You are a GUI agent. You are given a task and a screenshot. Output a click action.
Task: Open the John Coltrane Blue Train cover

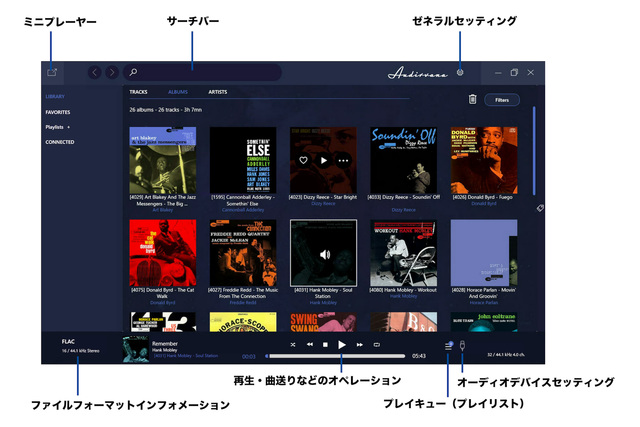(x=484, y=322)
